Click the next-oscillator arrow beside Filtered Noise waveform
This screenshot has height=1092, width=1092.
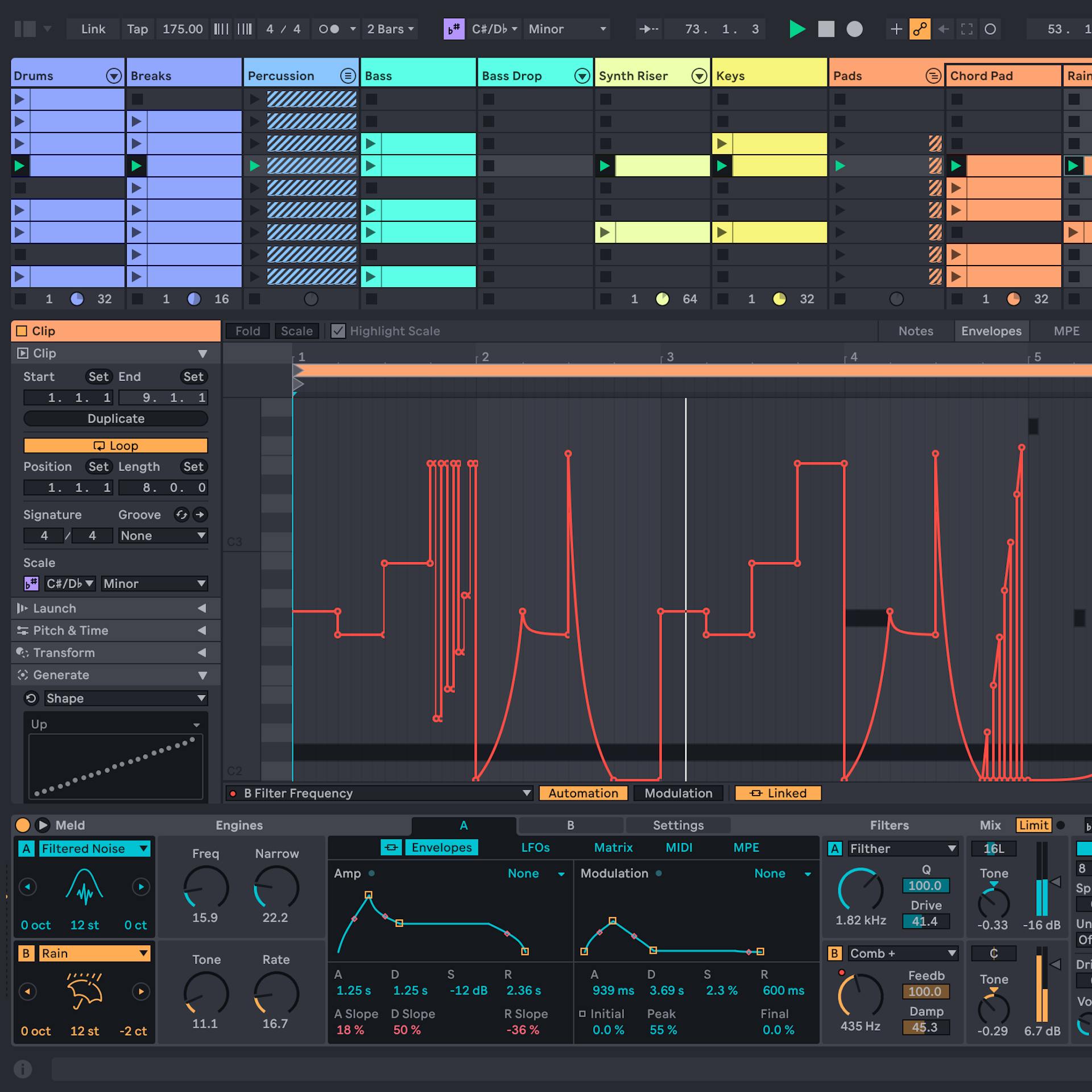141,887
